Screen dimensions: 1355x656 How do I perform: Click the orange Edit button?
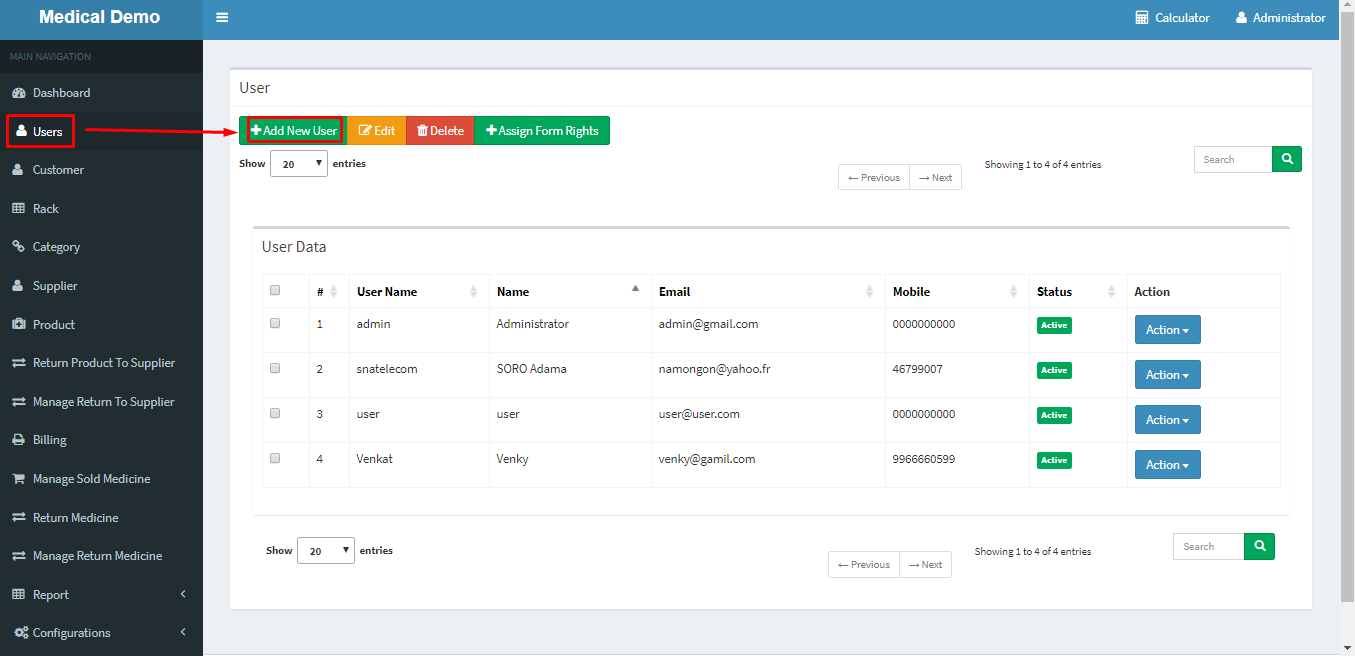tap(377, 131)
